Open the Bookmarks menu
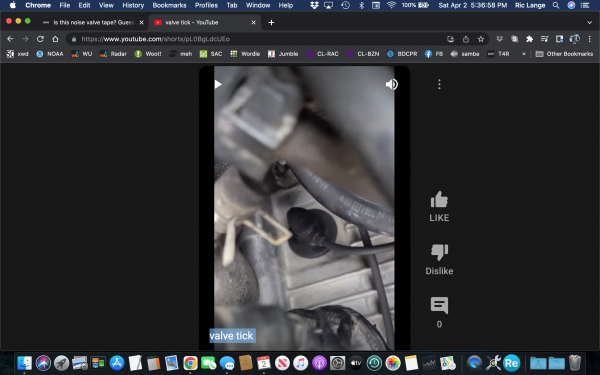 [169, 5]
